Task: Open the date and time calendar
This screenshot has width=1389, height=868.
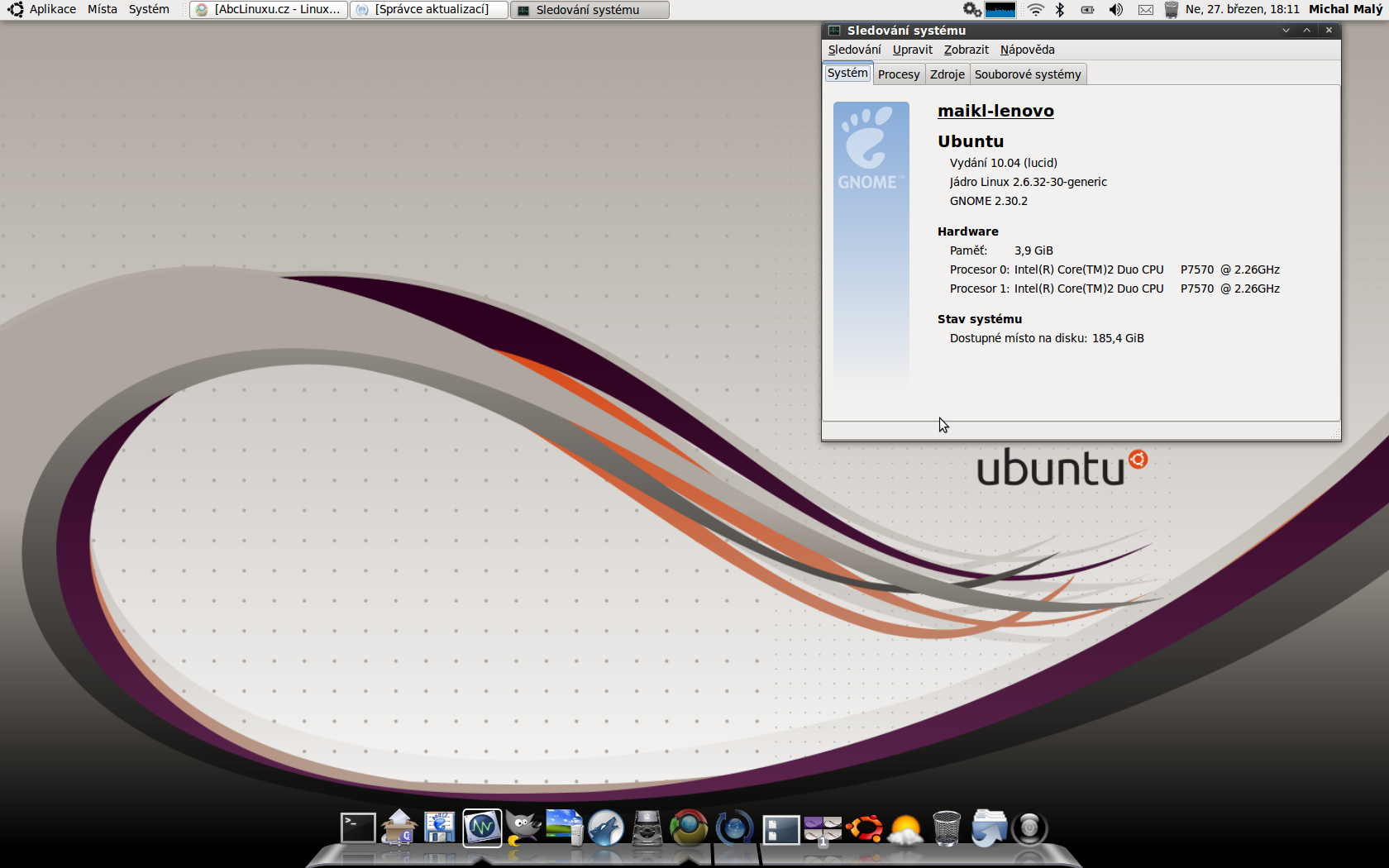Action: click(1243, 9)
